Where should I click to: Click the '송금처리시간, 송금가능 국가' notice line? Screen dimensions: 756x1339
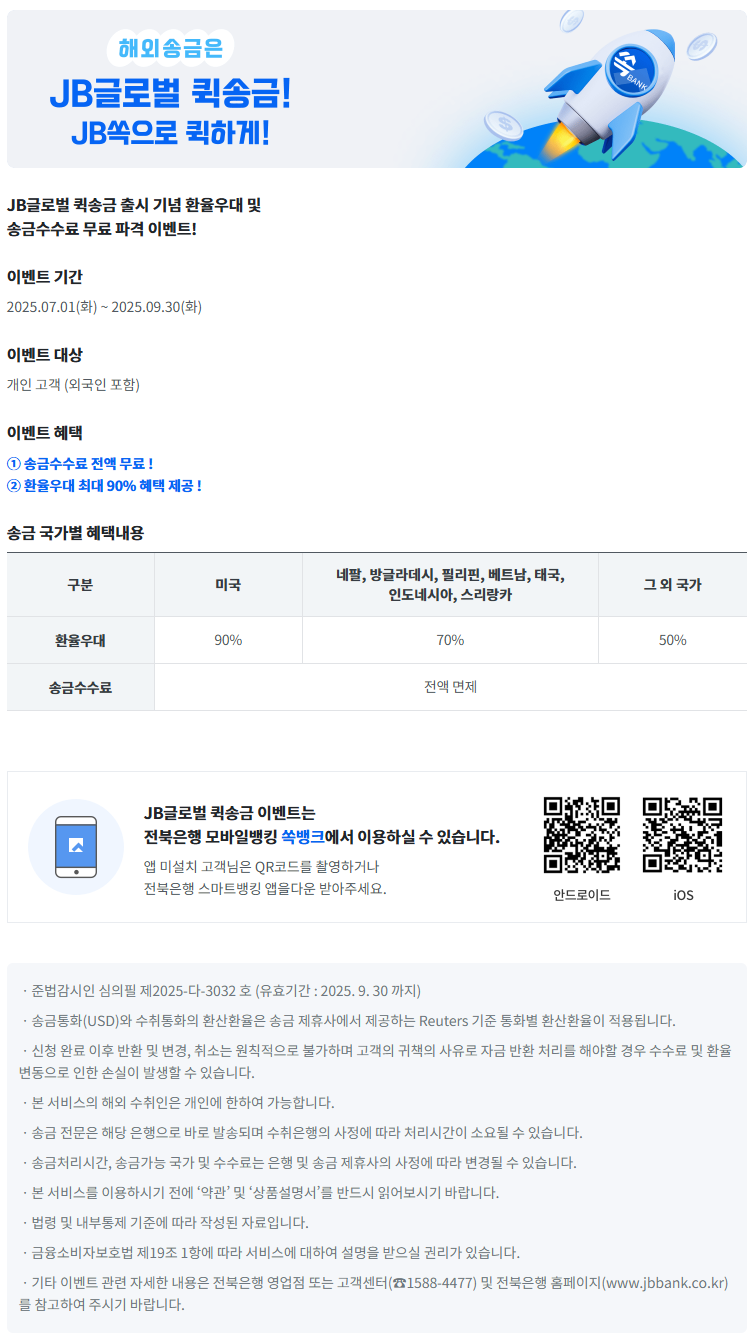(x=298, y=1163)
